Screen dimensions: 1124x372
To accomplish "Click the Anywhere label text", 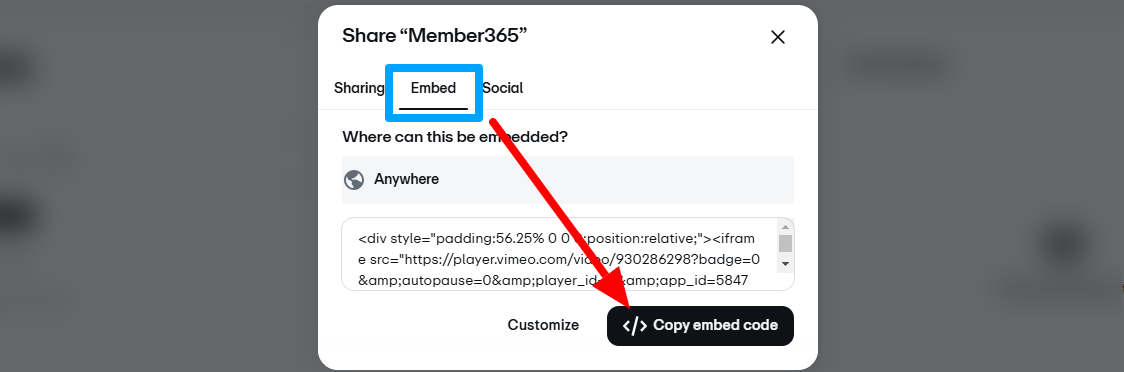I will pyautogui.click(x=406, y=179).
